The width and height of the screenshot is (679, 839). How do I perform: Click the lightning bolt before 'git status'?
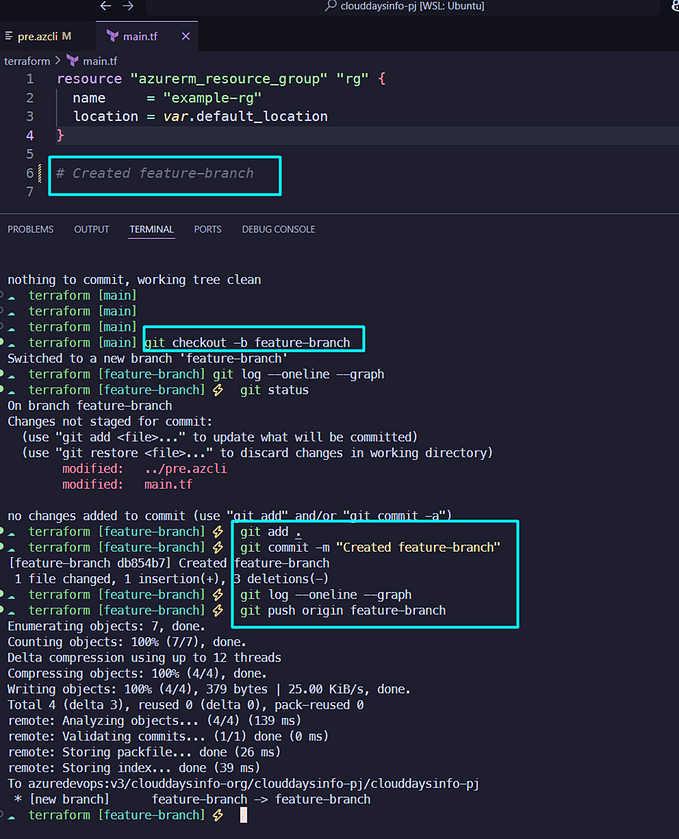point(218,390)
